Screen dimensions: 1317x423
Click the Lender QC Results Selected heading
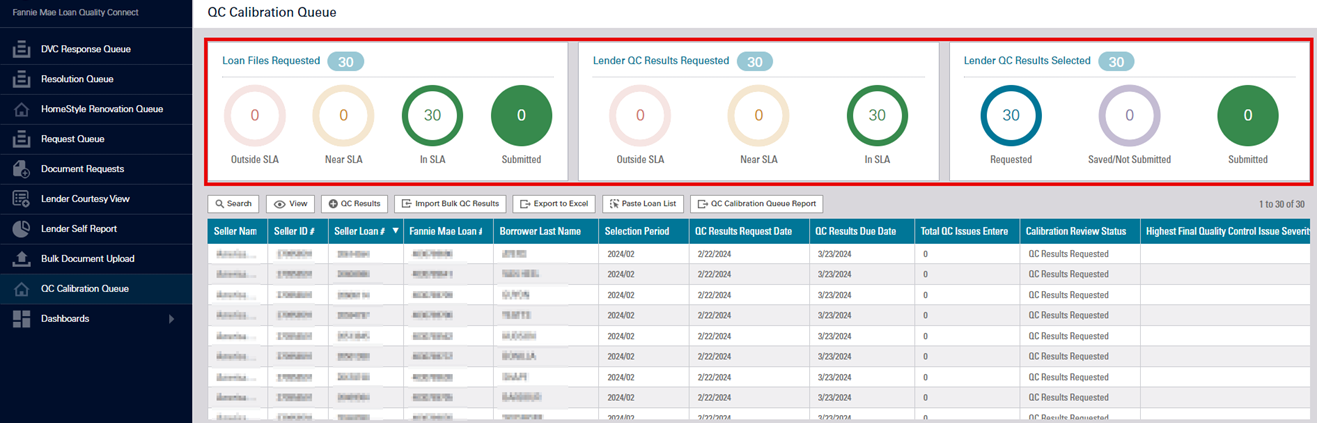[x=1027, y=61]
